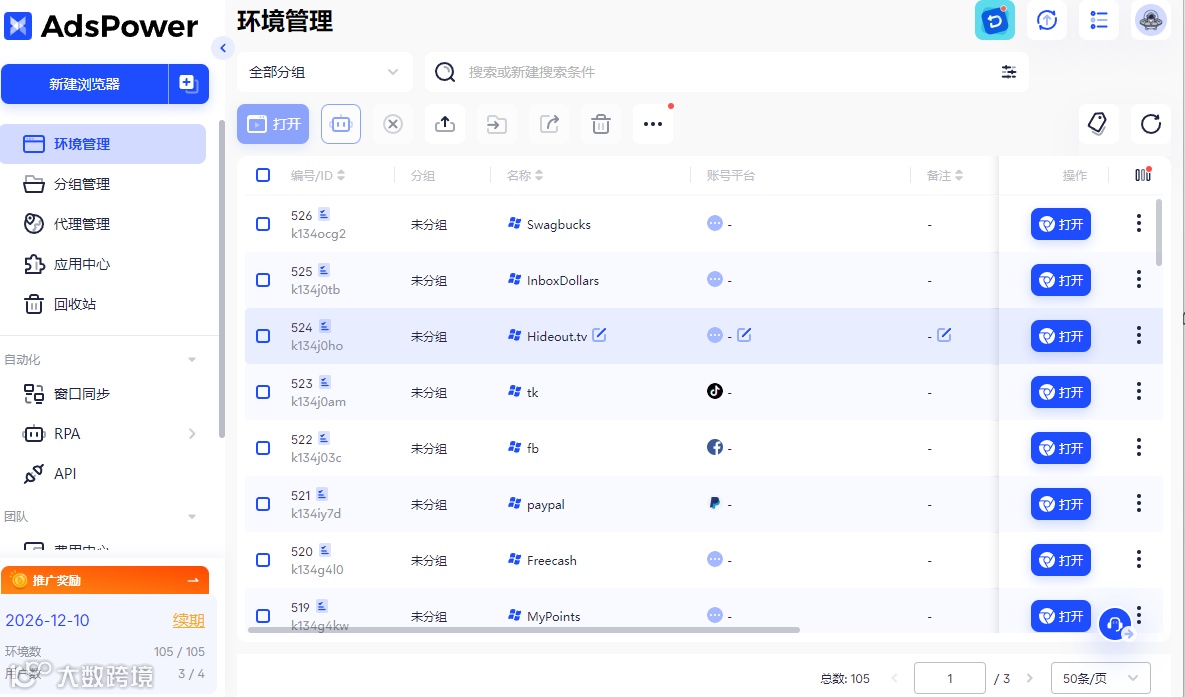Open more options for tk row

[1139, 391]
